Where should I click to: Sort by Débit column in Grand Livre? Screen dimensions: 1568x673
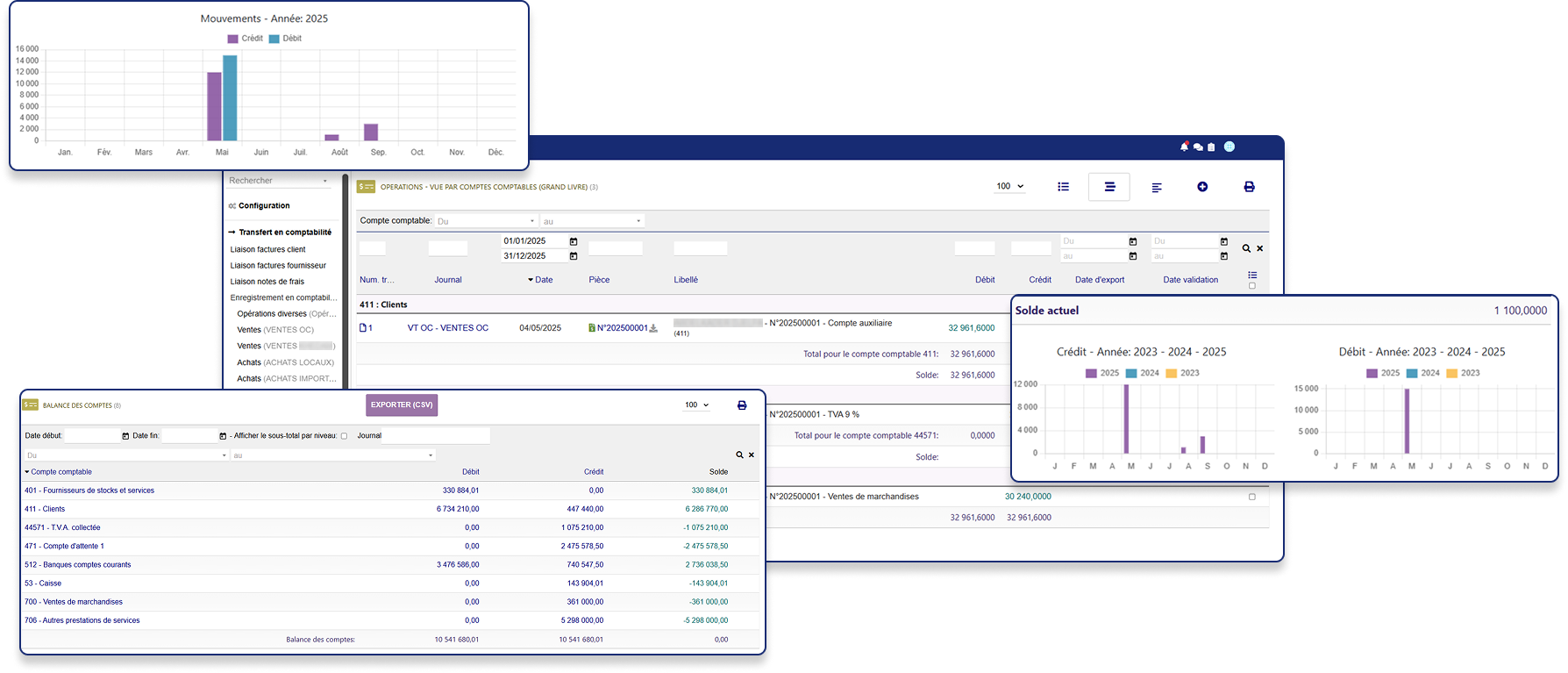(985, 280)
